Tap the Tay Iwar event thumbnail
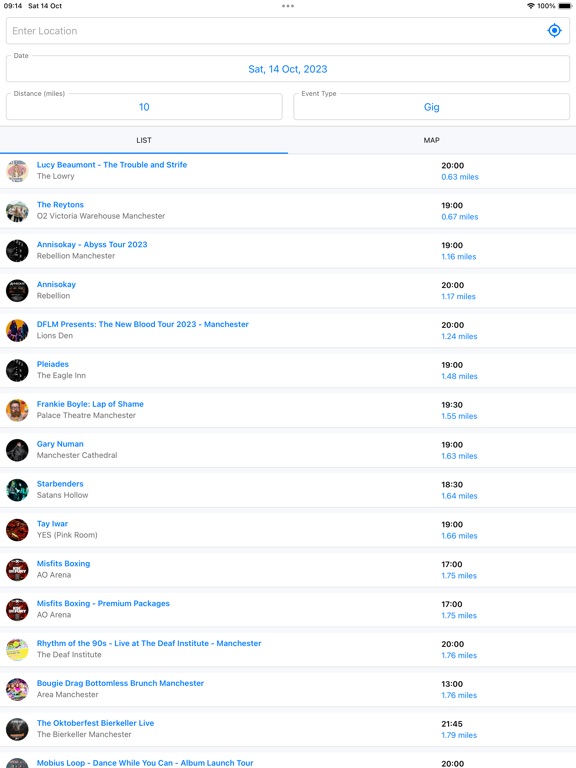This screenshot has height=768, width=576. coord(17,530)
